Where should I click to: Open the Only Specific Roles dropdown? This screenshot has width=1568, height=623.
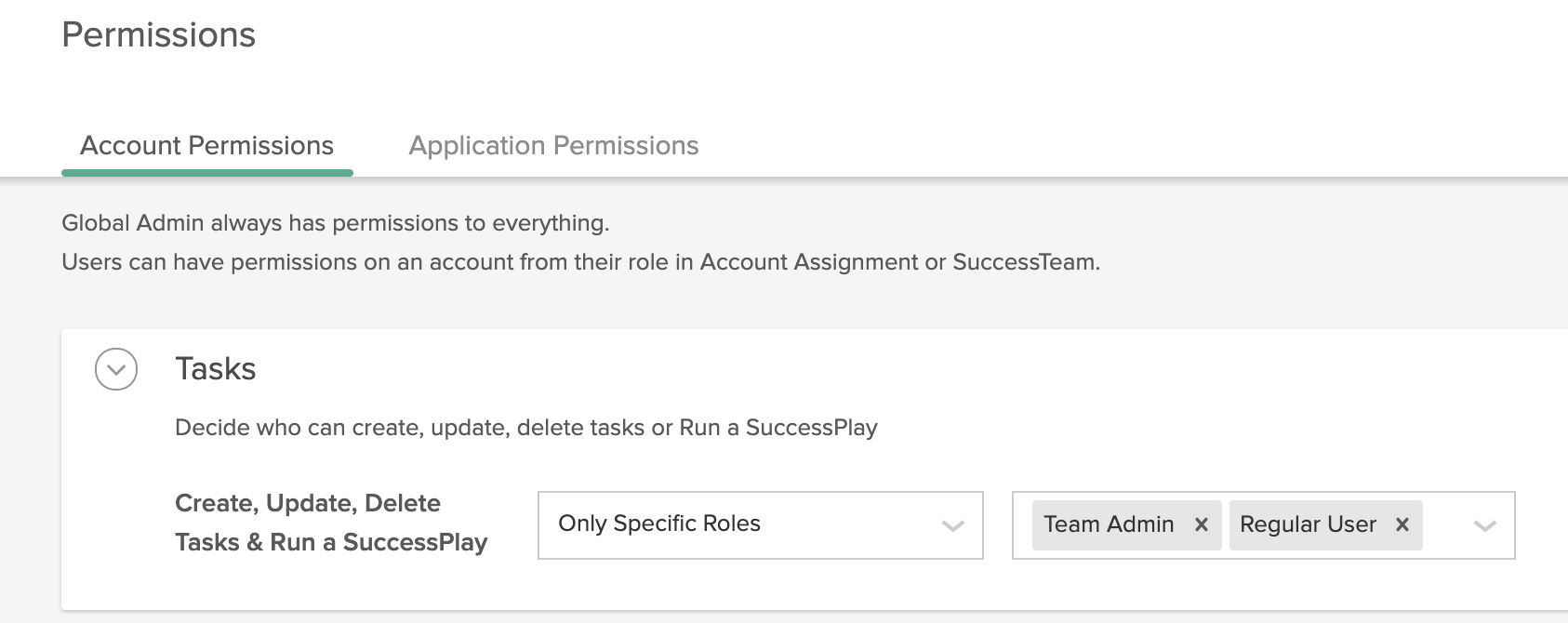click(761, 524)
